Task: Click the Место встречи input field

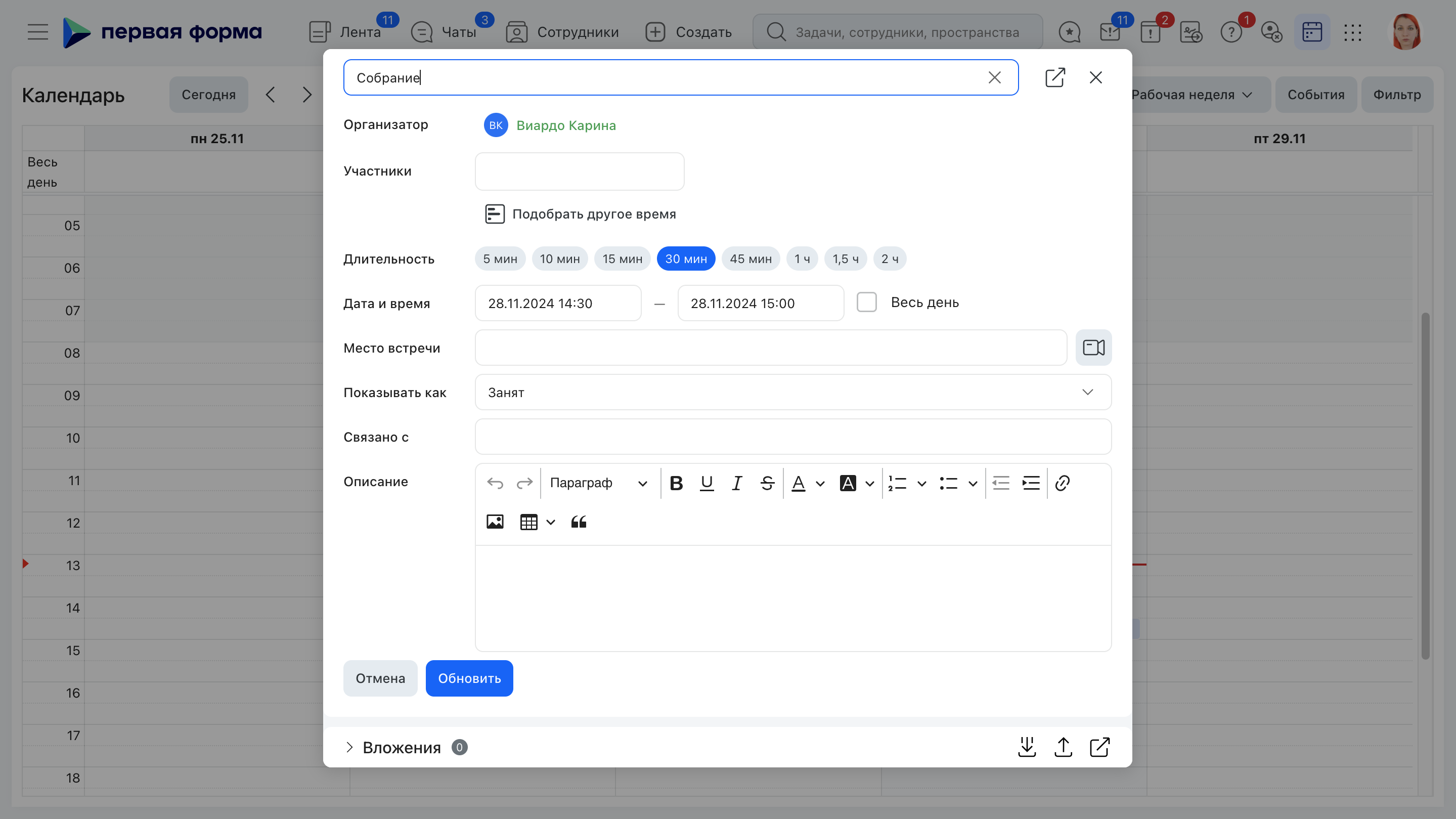Action: 771,348
